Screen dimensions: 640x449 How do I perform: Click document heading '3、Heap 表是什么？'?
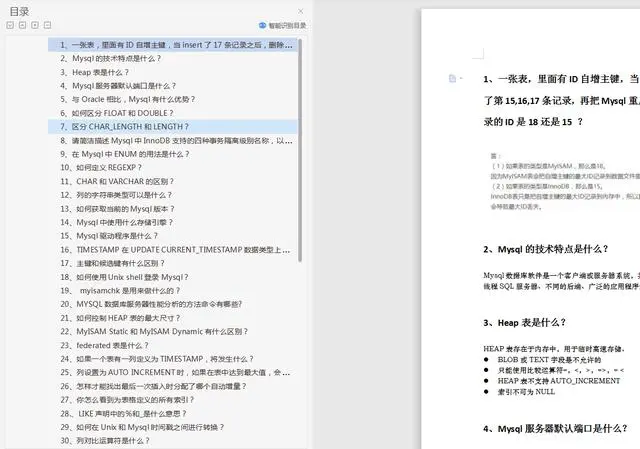click(x=524, y=323)
